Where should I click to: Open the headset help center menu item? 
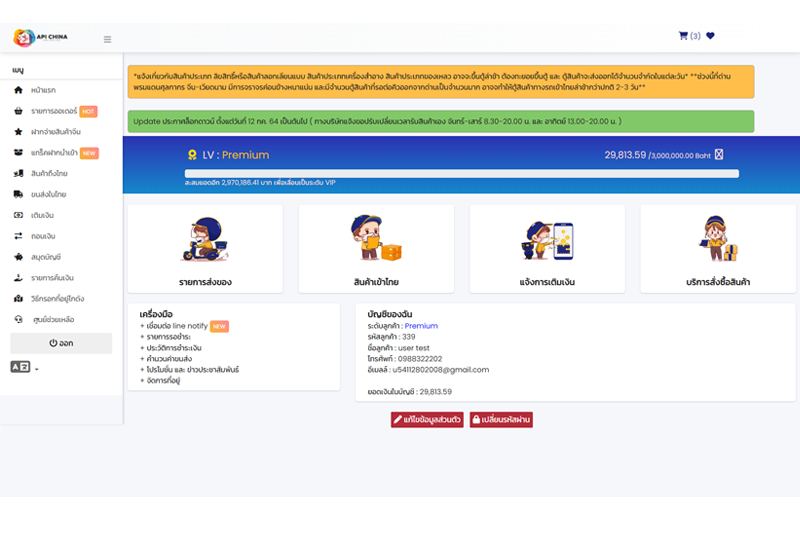click(x=44, y=319)
